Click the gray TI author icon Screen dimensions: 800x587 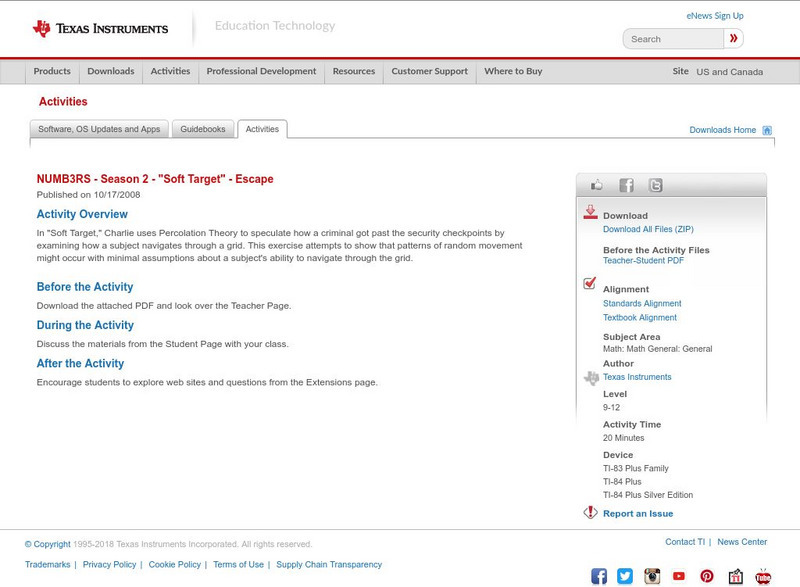click(x=591, y=378)
